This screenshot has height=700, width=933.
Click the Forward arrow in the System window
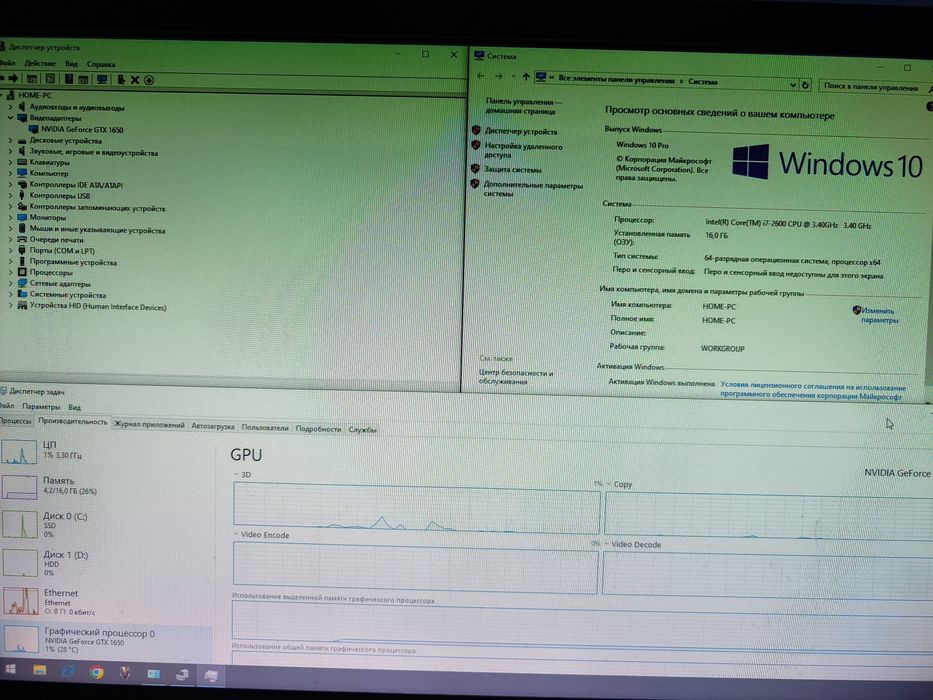pyautogui.click(x=499, y=76)
